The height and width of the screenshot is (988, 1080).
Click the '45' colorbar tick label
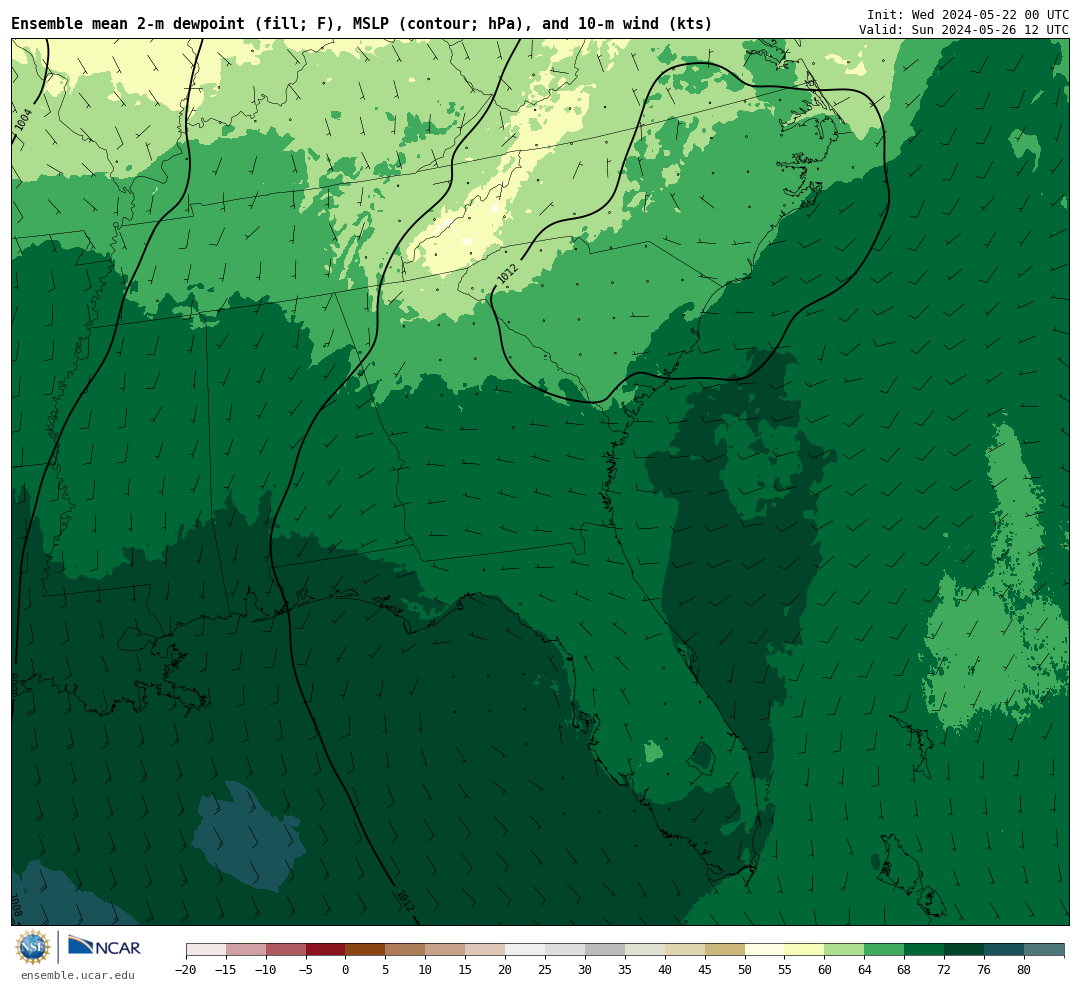[705, 969]
